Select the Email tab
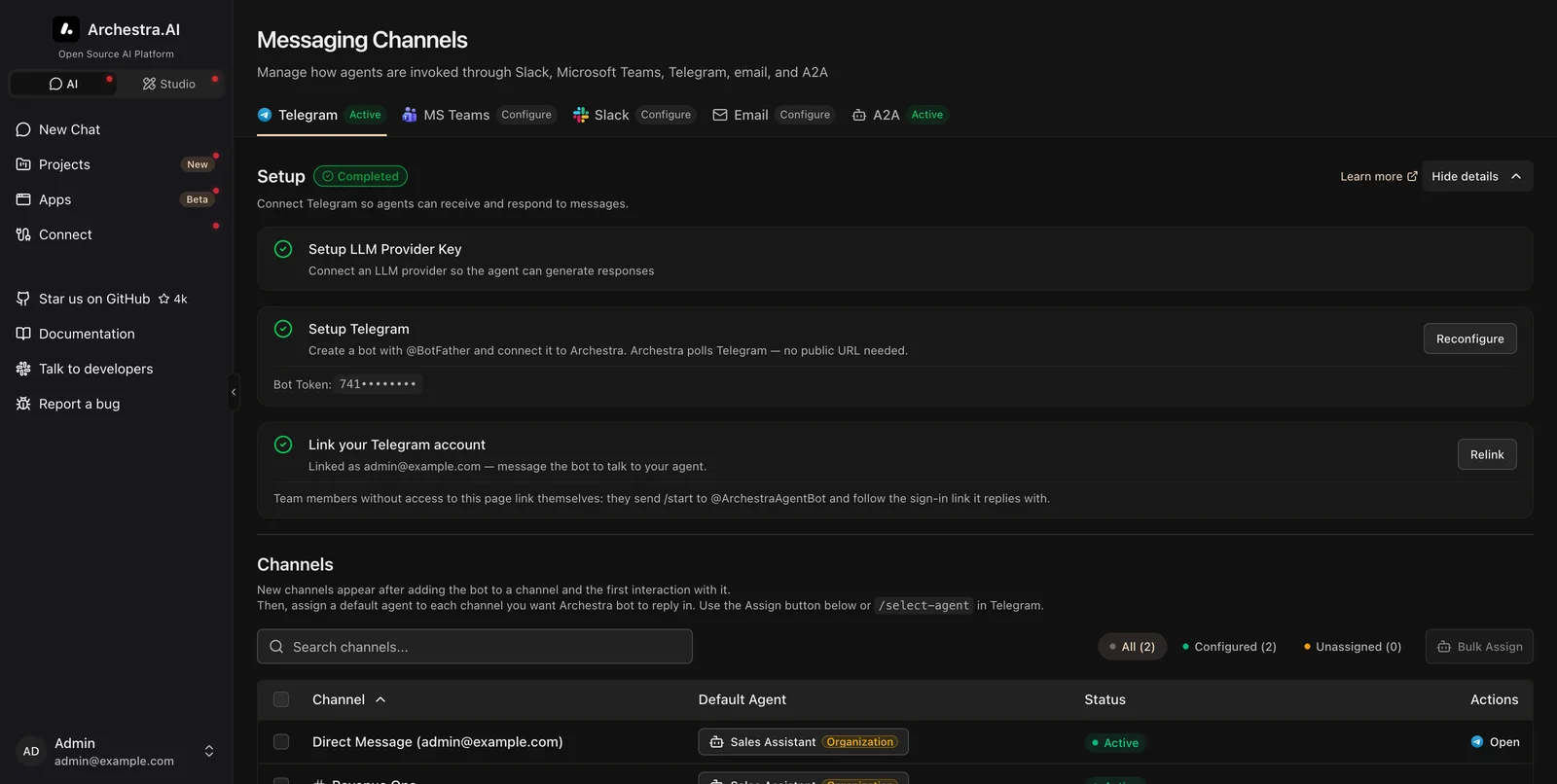 tap(774, 115)
